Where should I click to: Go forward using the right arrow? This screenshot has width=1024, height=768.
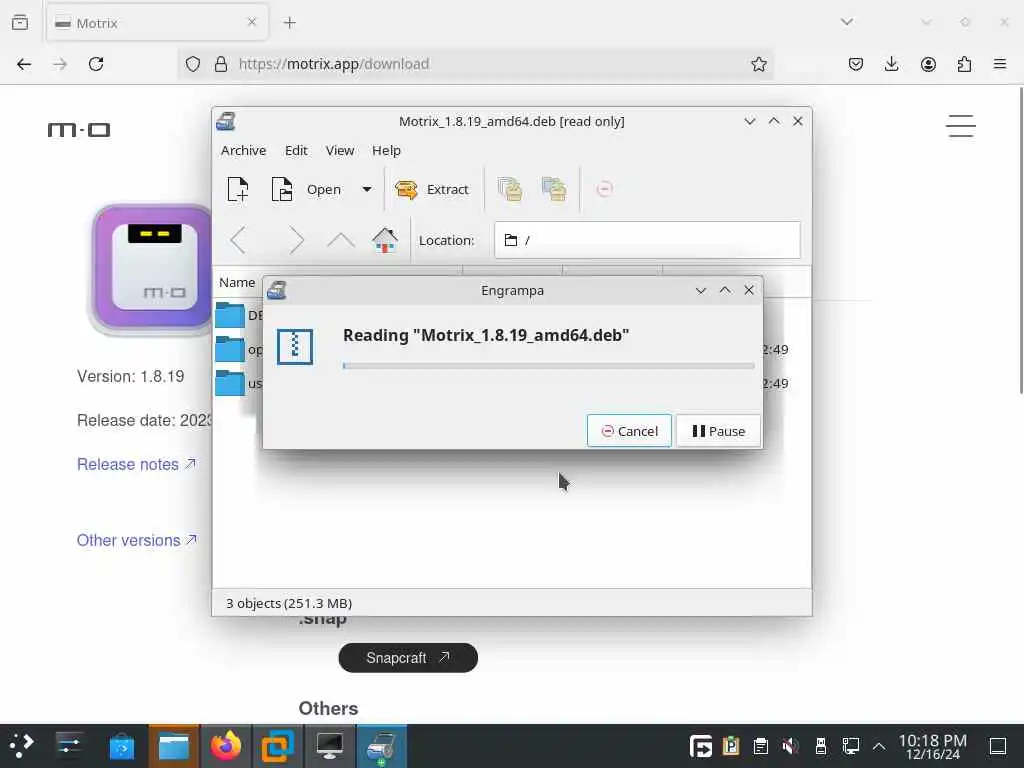tap(296, 240)
